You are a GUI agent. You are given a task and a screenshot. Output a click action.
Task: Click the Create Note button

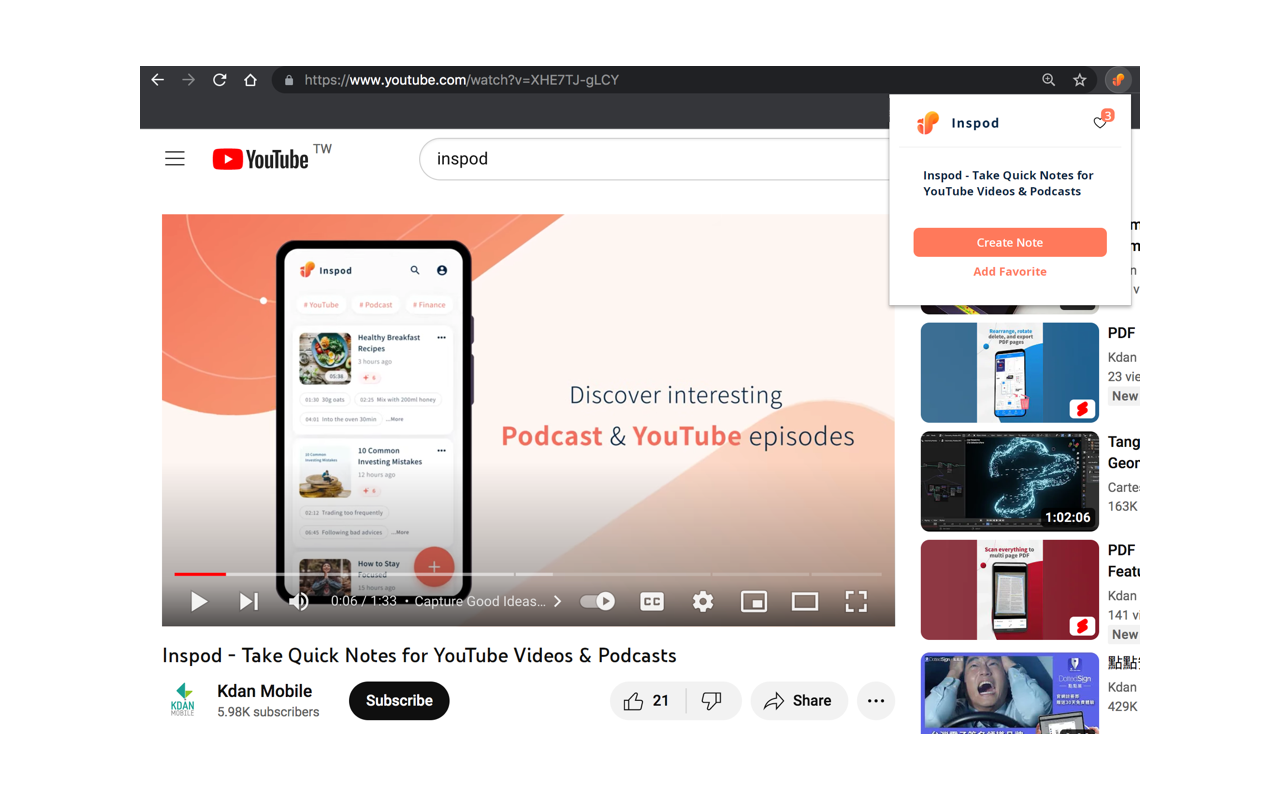point(1009,242)
